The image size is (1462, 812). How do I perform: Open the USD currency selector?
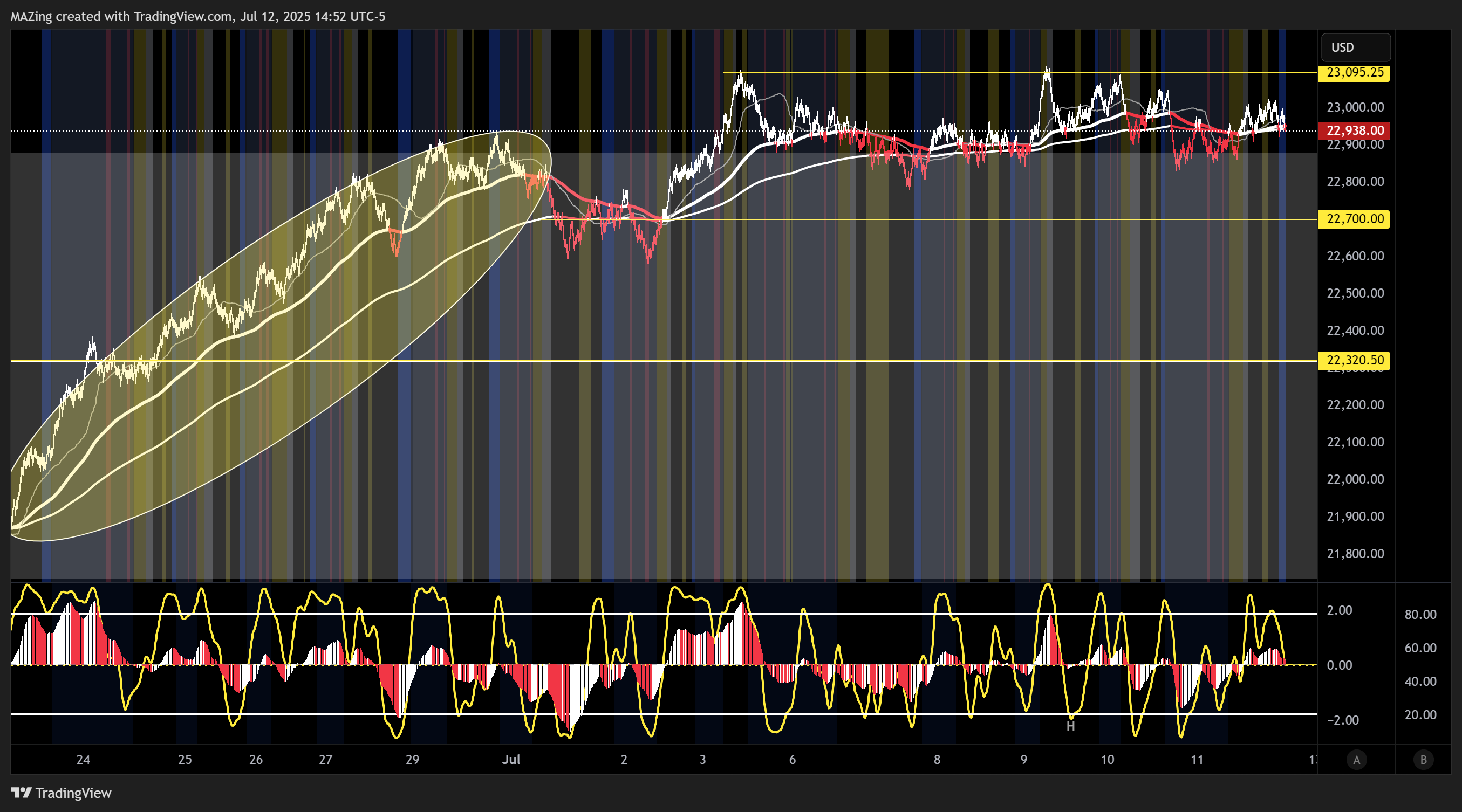(1356, 47)
